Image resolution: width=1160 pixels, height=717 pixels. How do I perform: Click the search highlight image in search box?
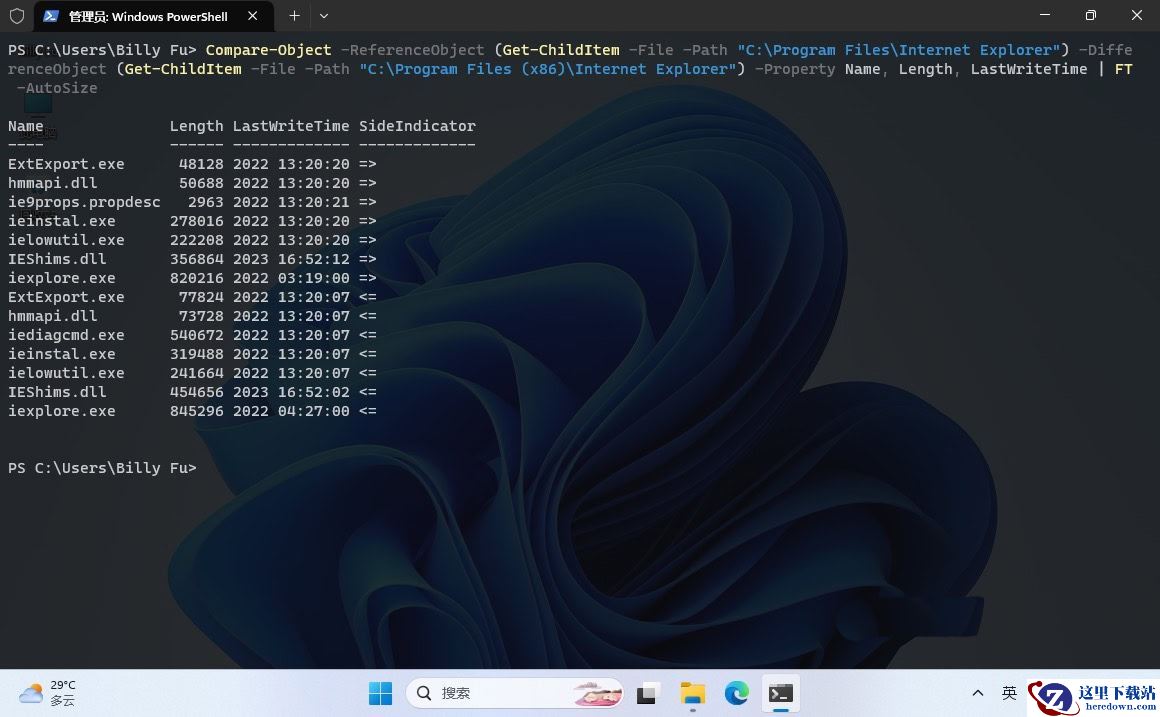coord(598,693)
